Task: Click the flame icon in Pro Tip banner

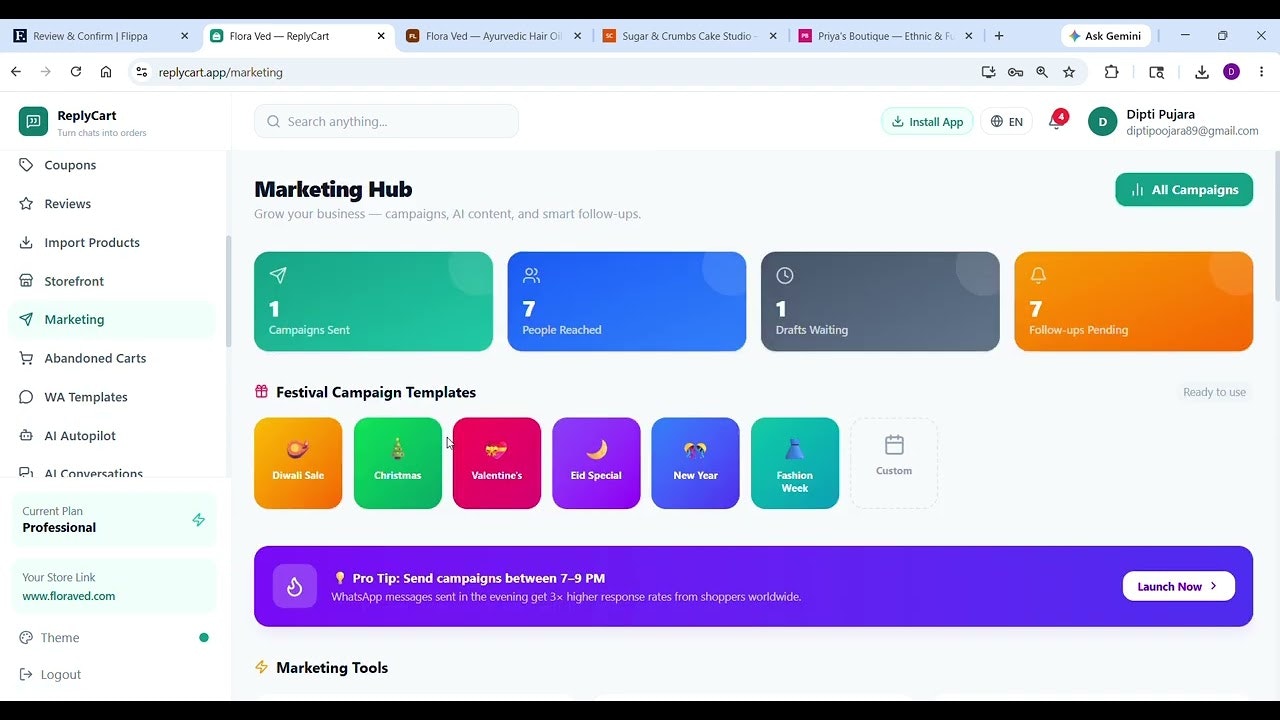Action: pos(295,586)
